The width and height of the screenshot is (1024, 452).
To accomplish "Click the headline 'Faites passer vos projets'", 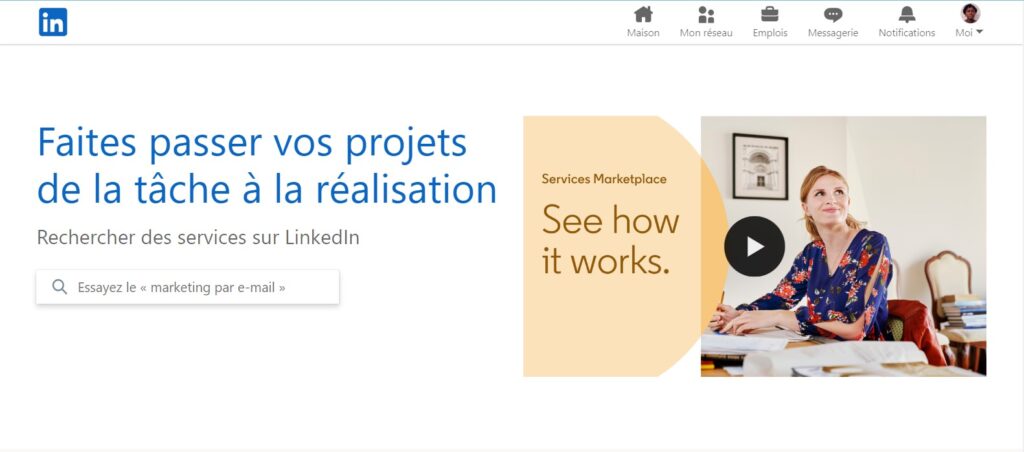I will (252, 143).
